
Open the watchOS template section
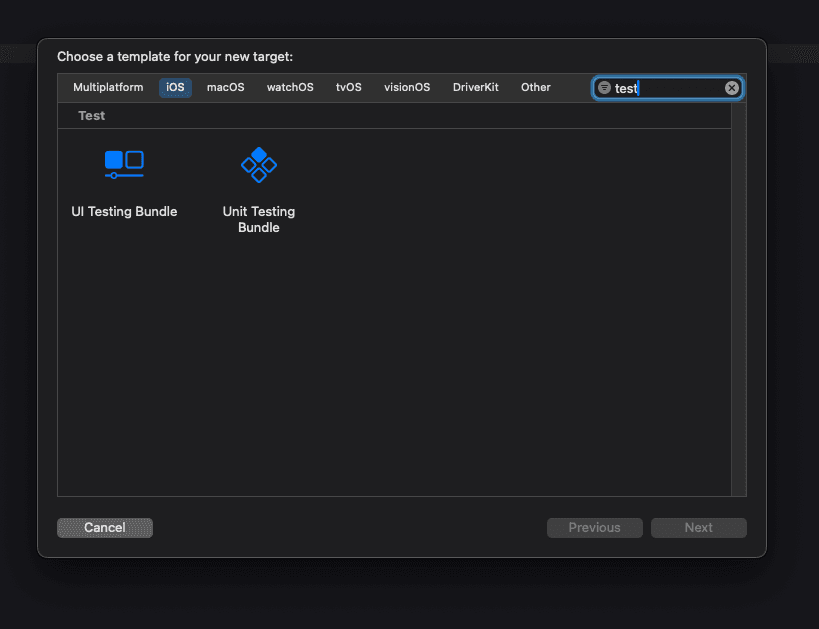point(289,87)
